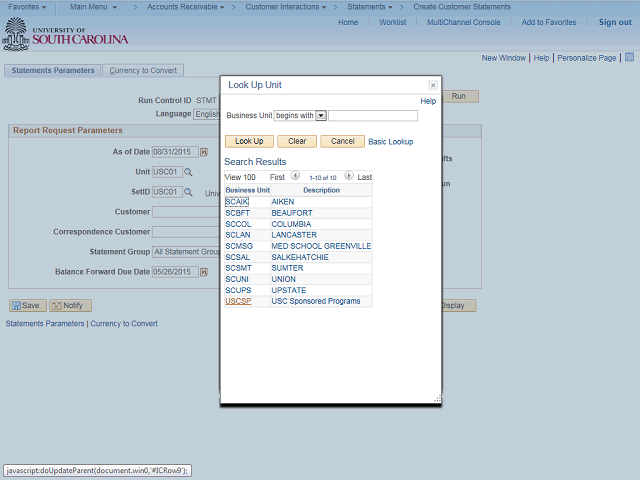
Task: Select business unit SCUPS
Action: pos(238,290)
